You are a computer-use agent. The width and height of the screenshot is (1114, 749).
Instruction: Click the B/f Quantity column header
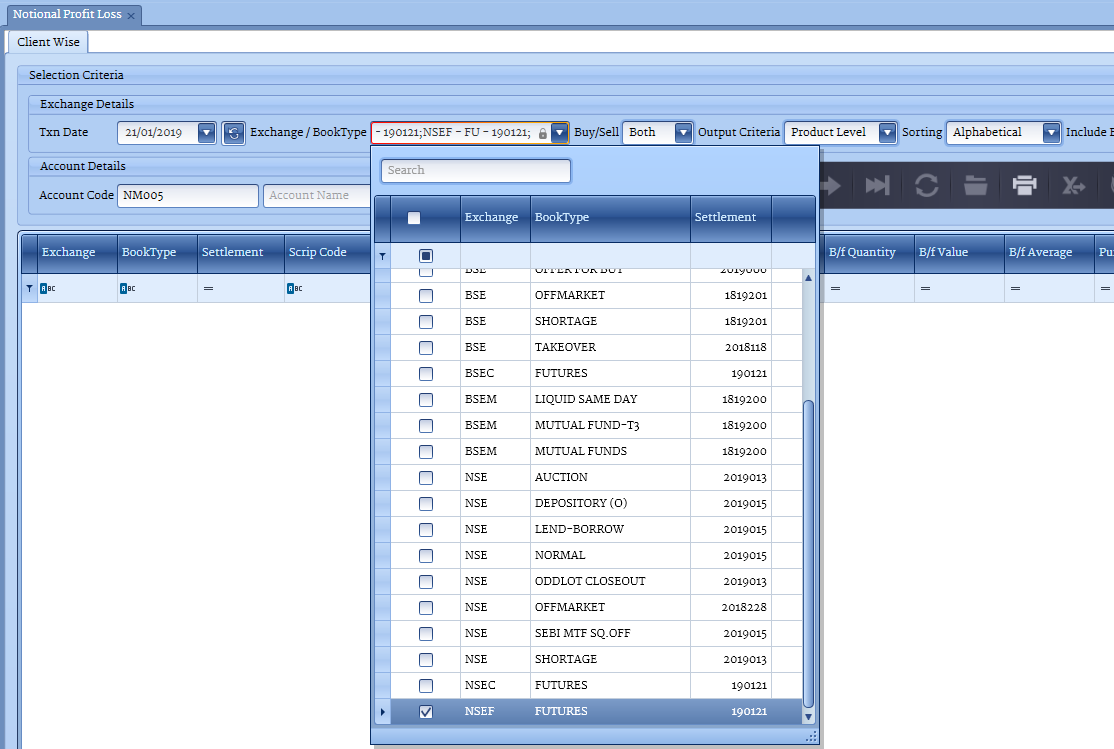coord(862,252)
